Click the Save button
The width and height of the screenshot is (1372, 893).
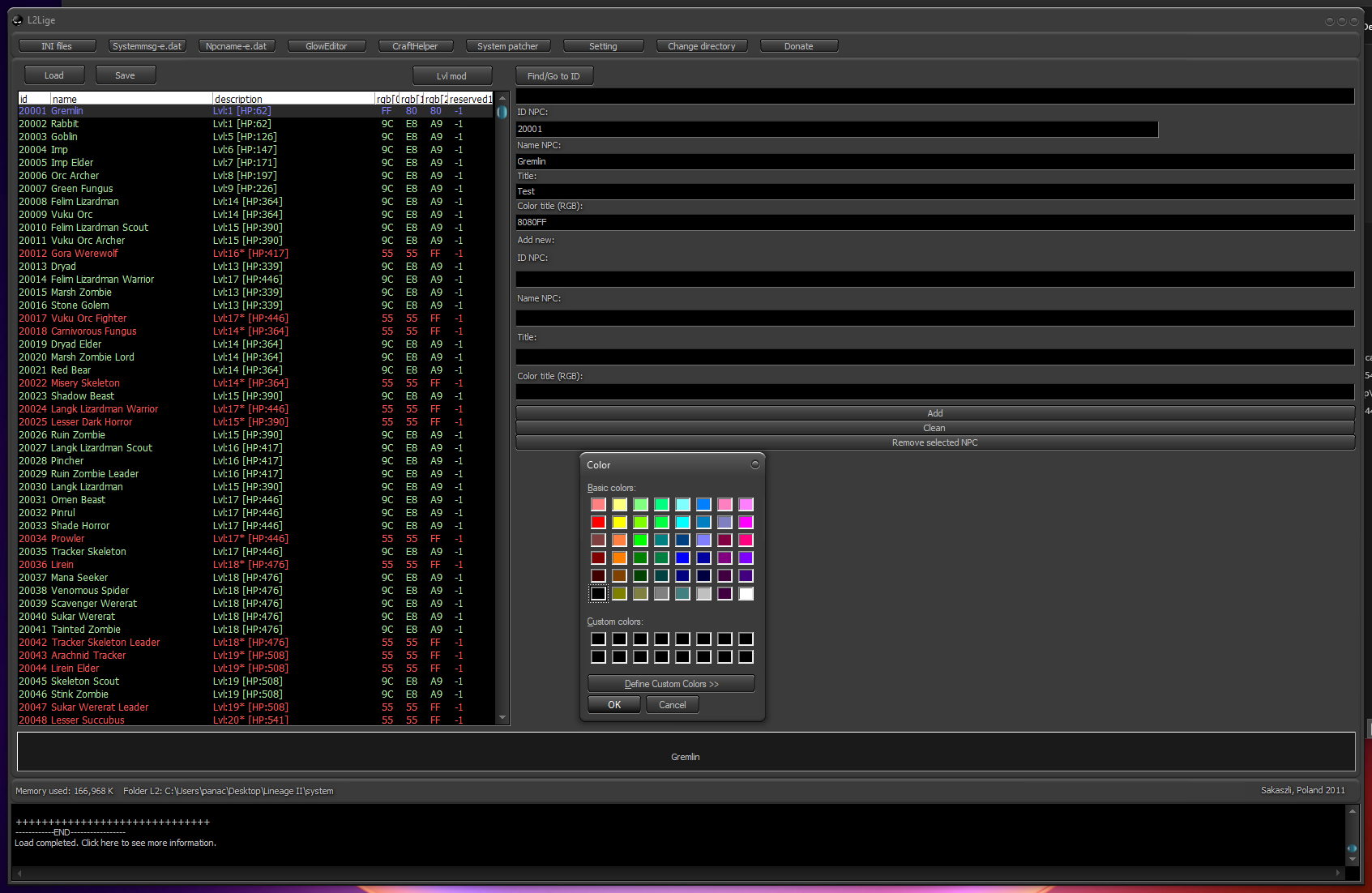[x=125, y=75]
